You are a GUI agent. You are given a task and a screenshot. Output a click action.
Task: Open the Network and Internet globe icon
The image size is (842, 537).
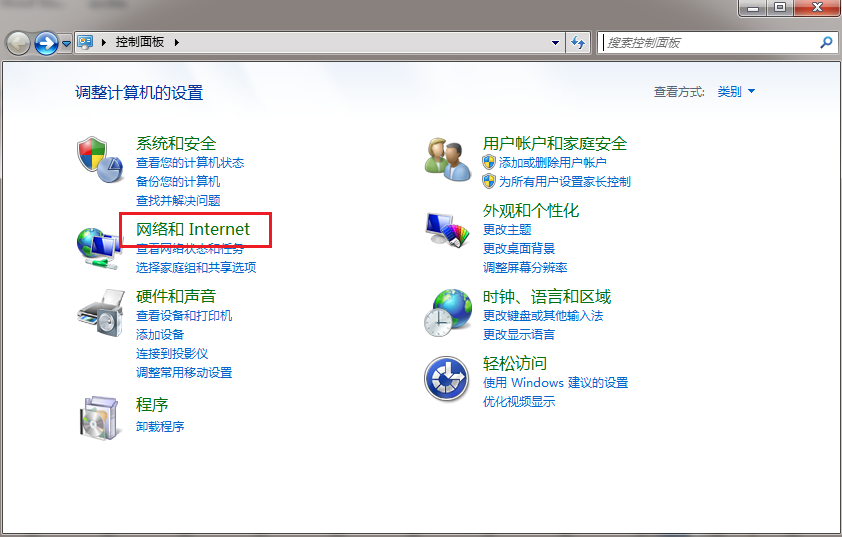pos(98,248)
